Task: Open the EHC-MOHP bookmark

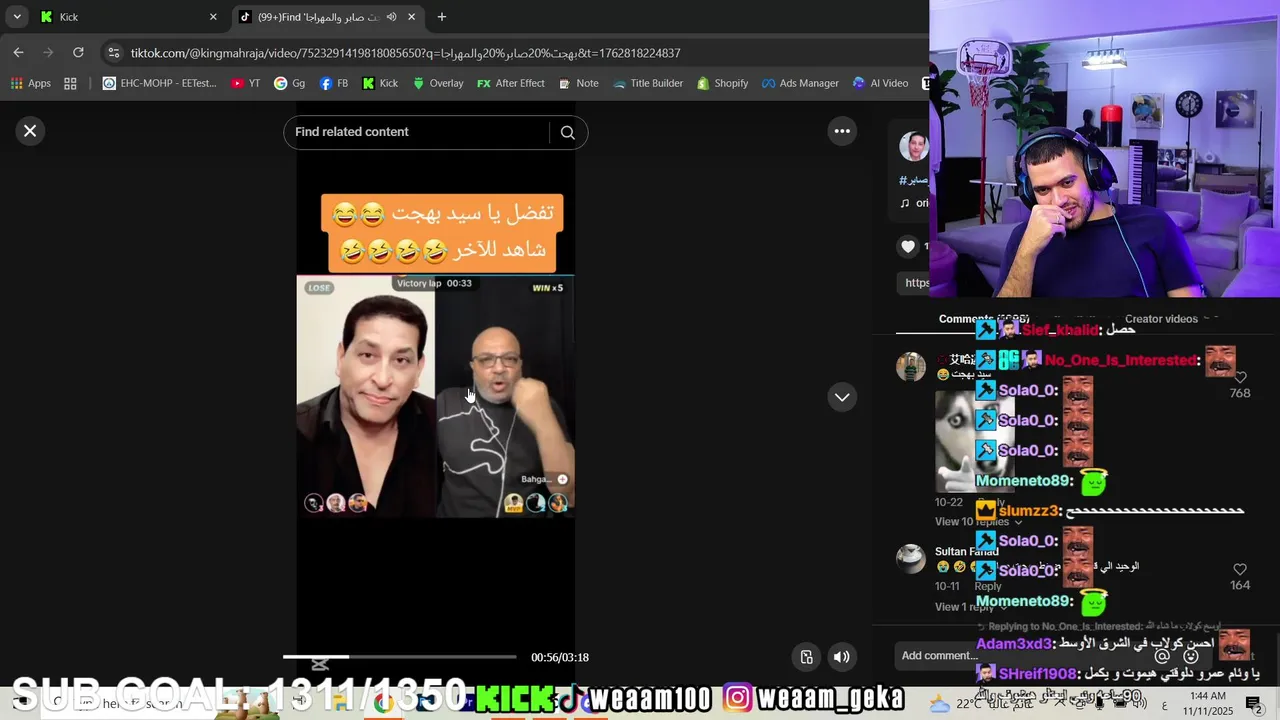Action: coord(159,83)
